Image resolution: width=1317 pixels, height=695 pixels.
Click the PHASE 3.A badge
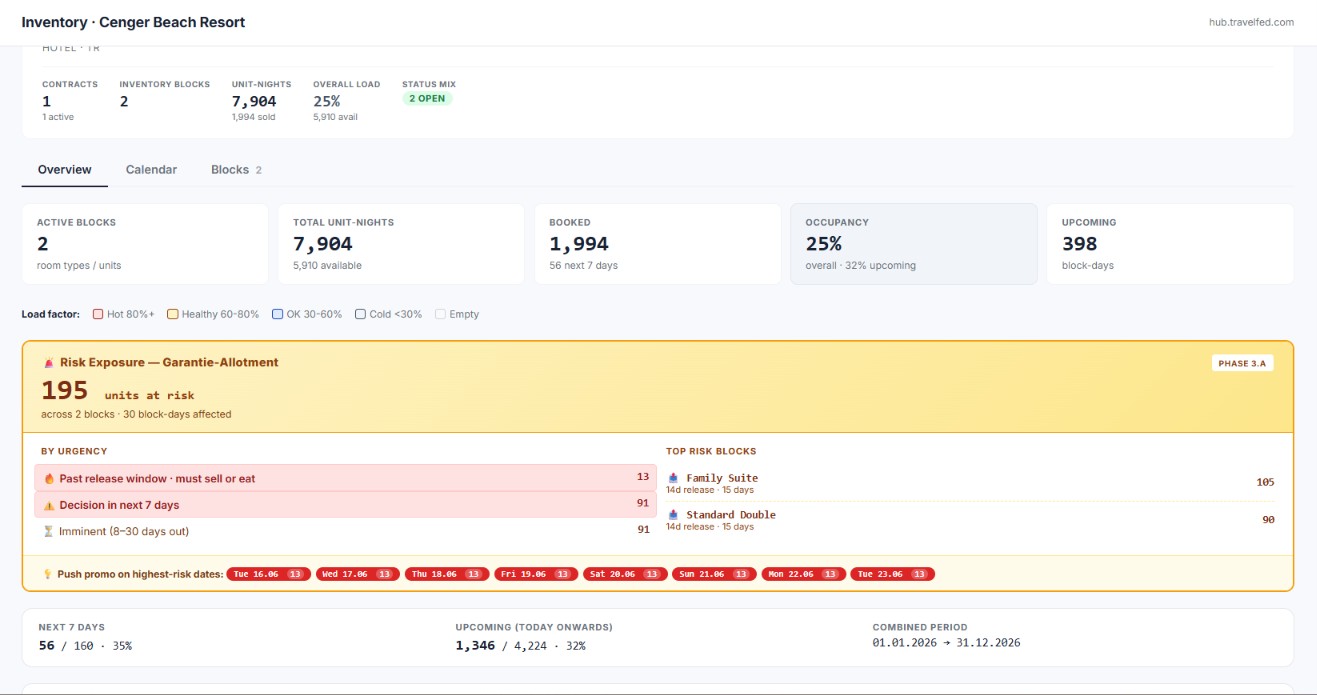1242,363
